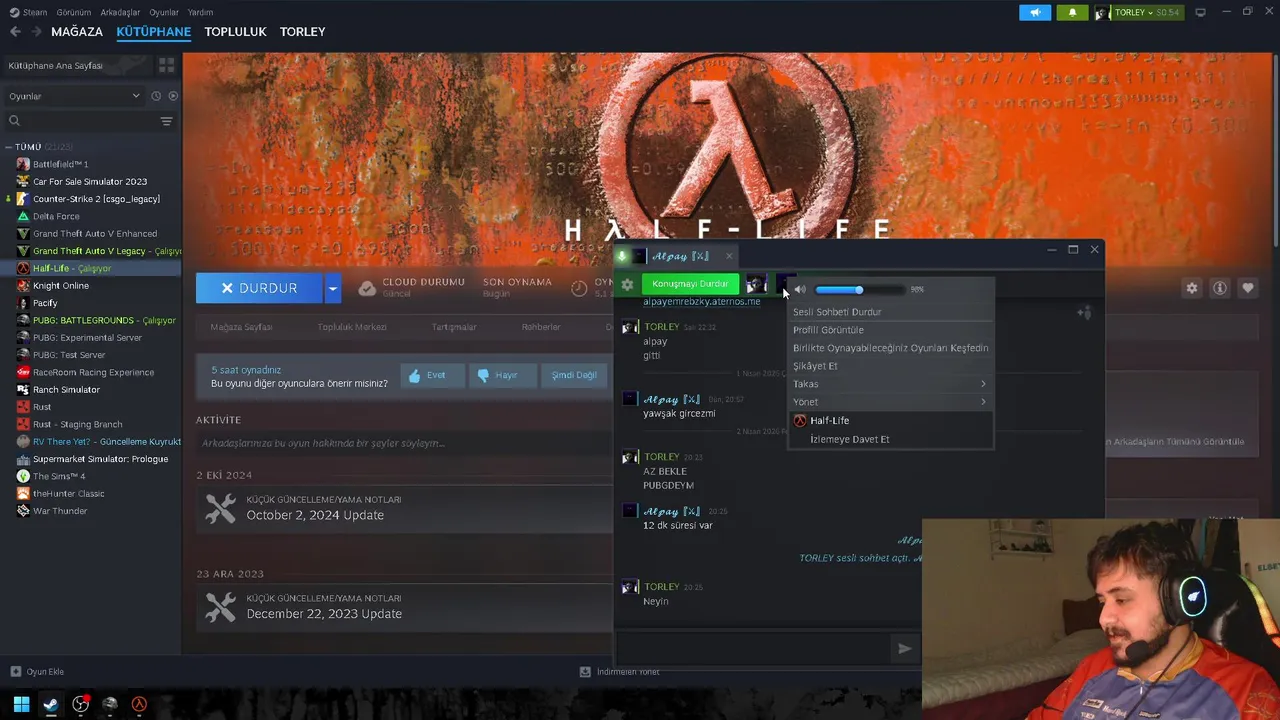Image resolution: width=1280 pixels, height=720 pixels.
Task: Open the alpayemrebzky.aternos.me link
Action: coord(701,301)
